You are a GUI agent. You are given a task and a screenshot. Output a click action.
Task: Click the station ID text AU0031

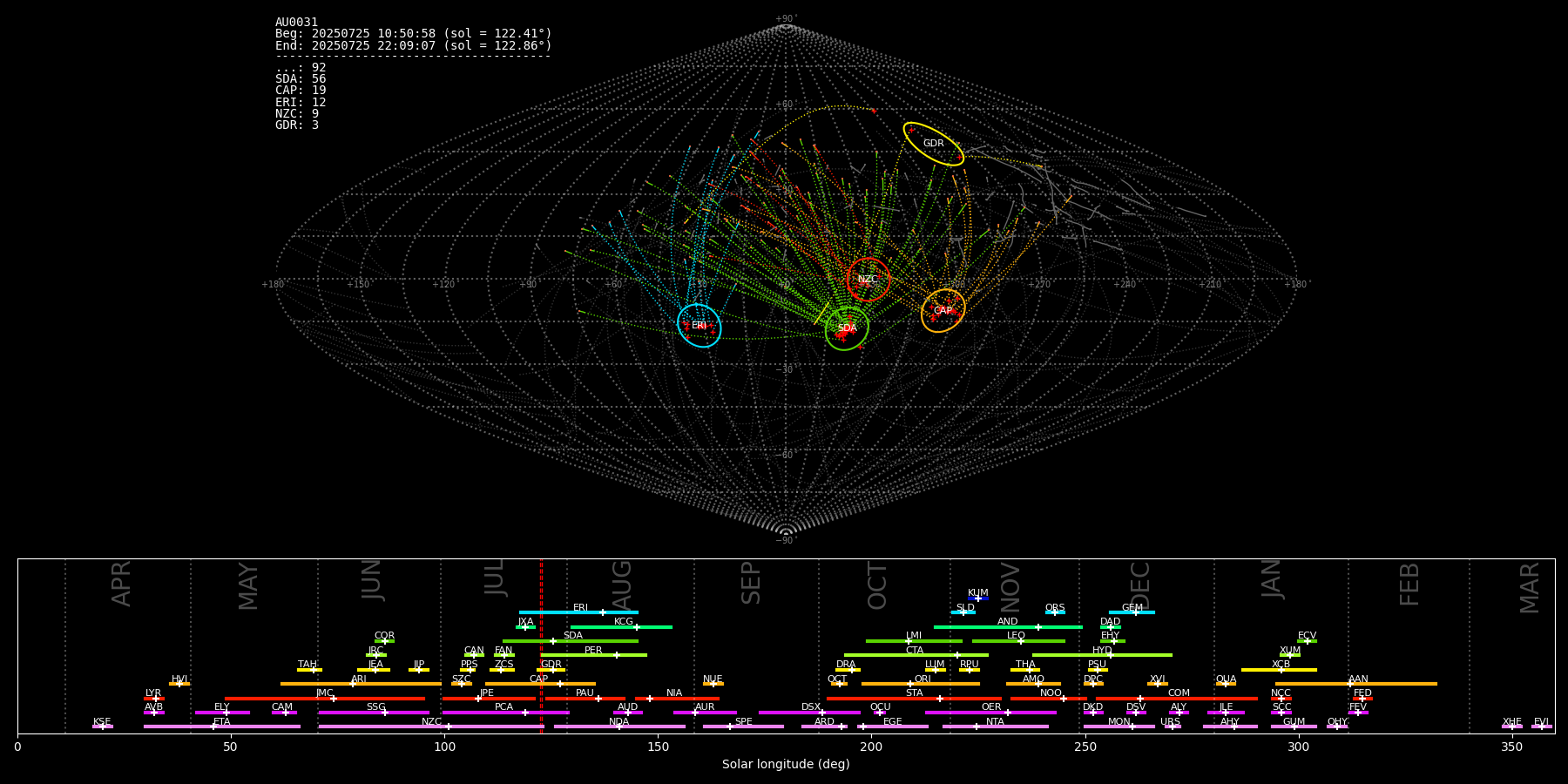pyautogui.click(x=297, y=23)
